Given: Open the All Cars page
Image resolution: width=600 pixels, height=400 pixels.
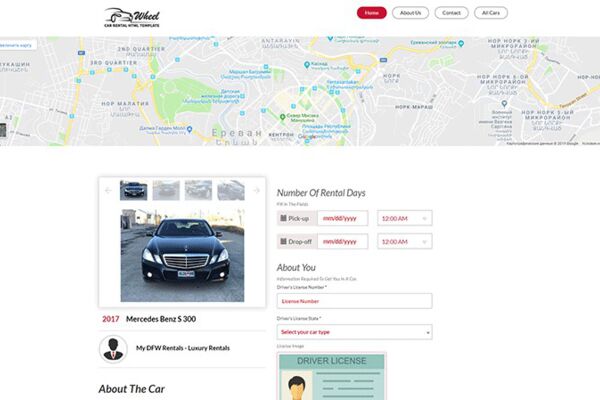Looking at the screenshot, I should click(x=491, y=13).
